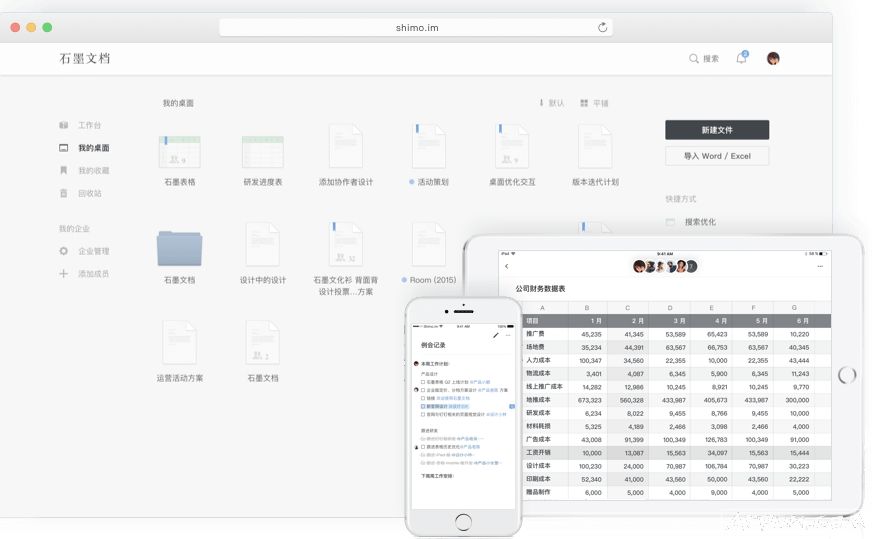Select the cell with value 300,000

795,400
